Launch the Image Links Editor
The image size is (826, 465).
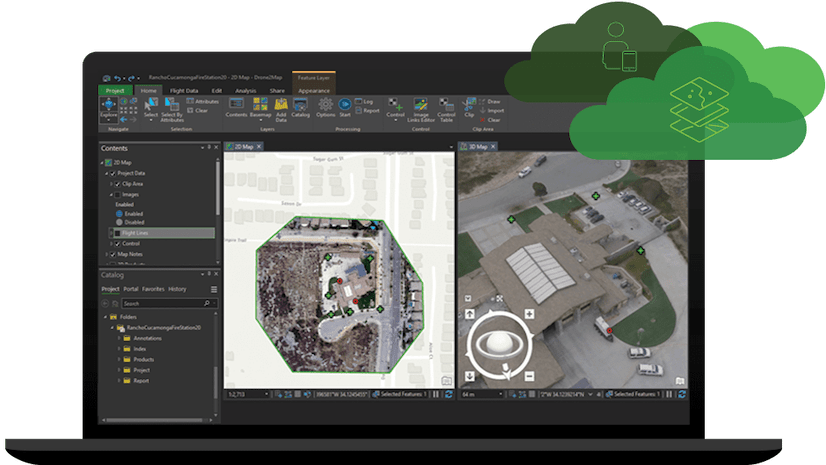[421, 110]
